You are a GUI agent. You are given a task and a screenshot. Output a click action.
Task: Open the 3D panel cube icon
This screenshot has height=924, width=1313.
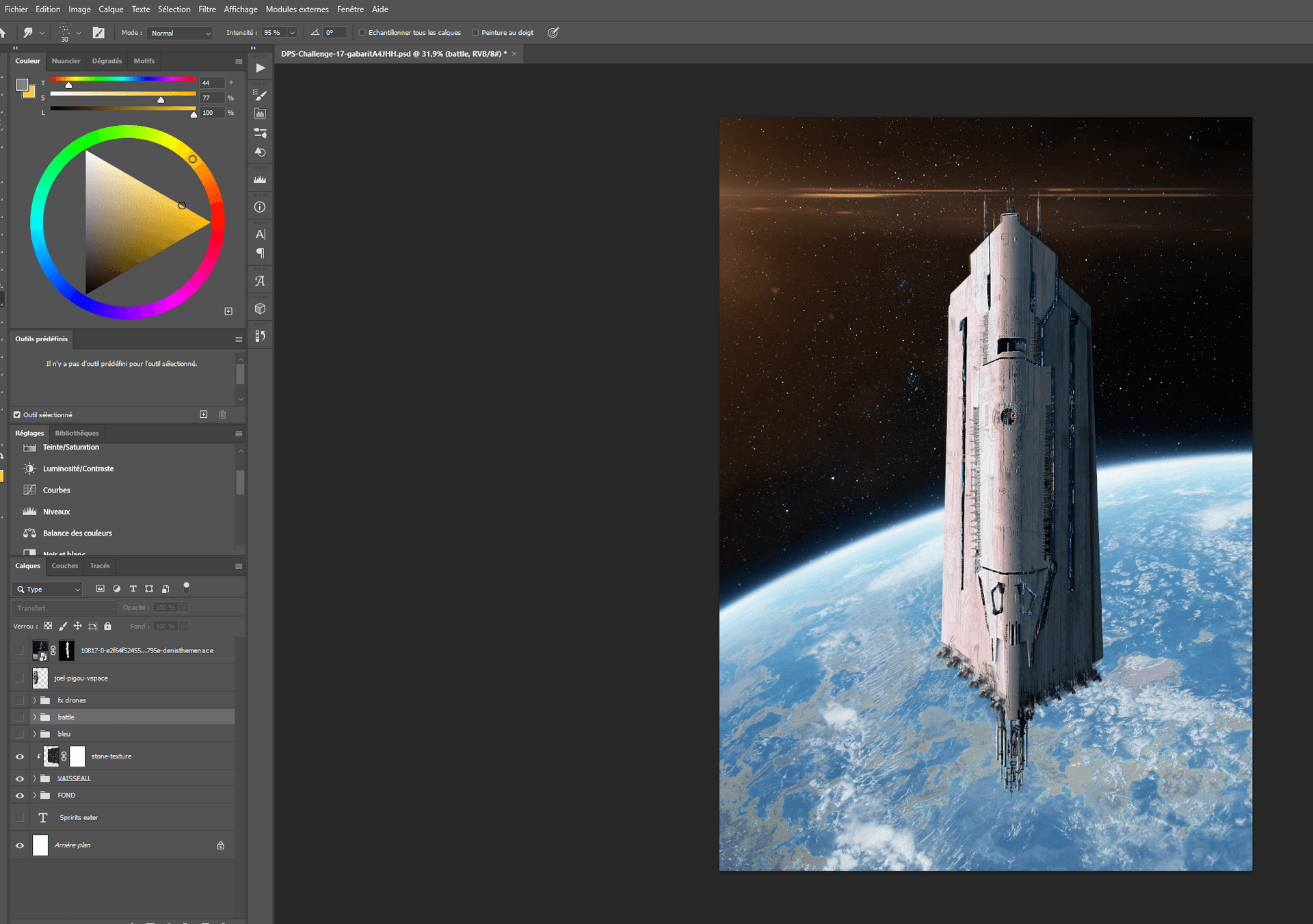point(260,308)
